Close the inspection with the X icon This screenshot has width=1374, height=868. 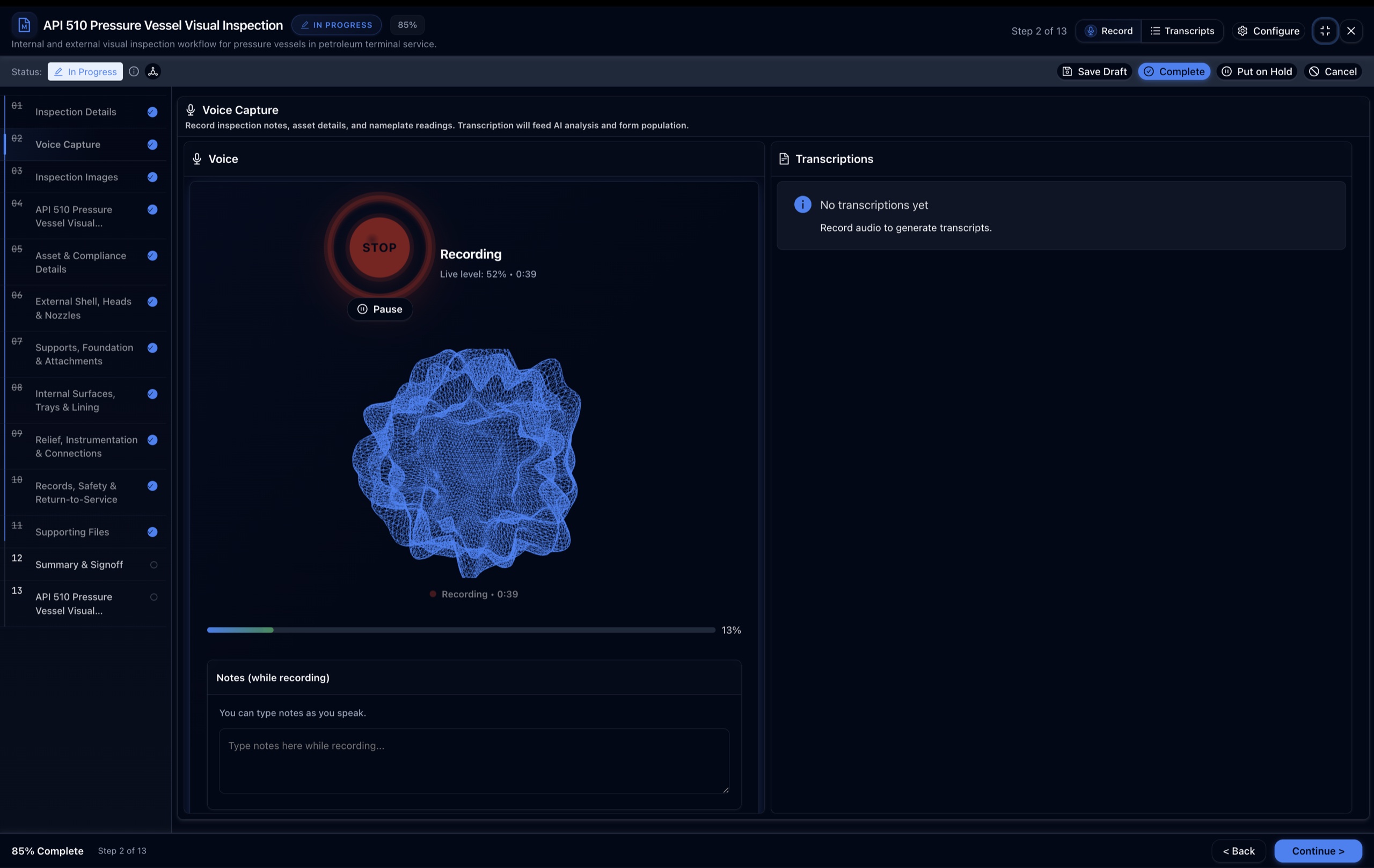click(1350, 31)
